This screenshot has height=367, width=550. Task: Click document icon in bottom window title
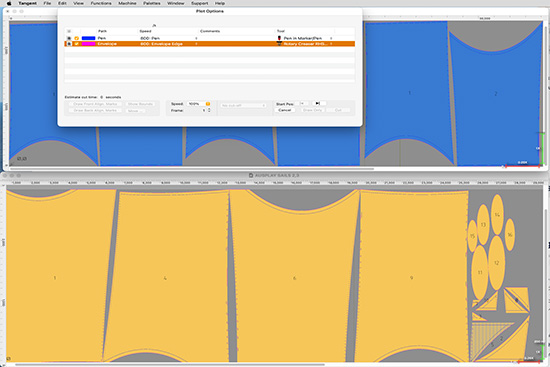click(251, 175)
